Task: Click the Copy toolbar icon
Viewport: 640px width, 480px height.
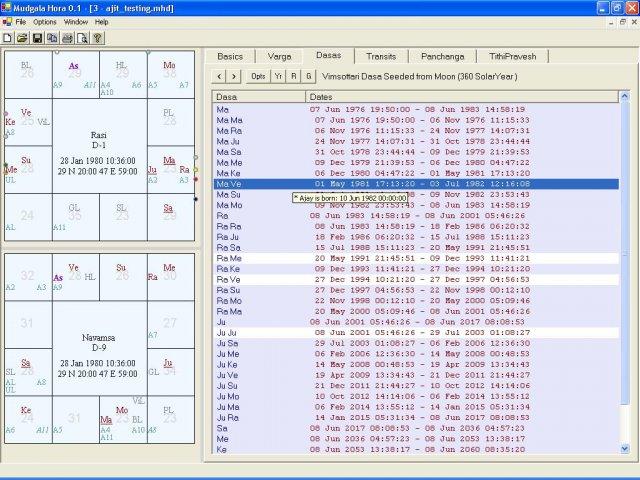Action: tap(52, 38)
